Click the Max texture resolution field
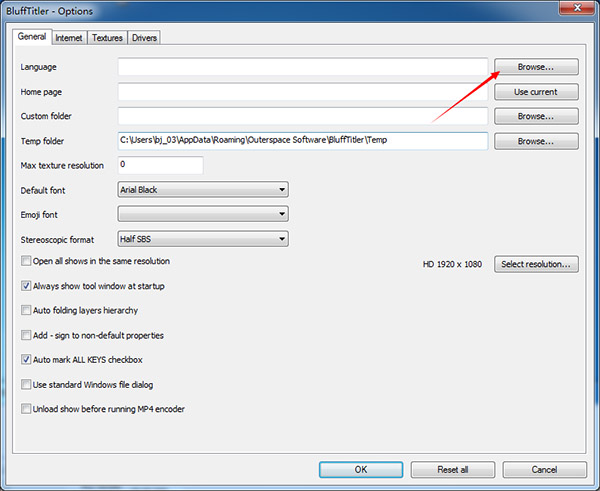 tap(160, 165)
